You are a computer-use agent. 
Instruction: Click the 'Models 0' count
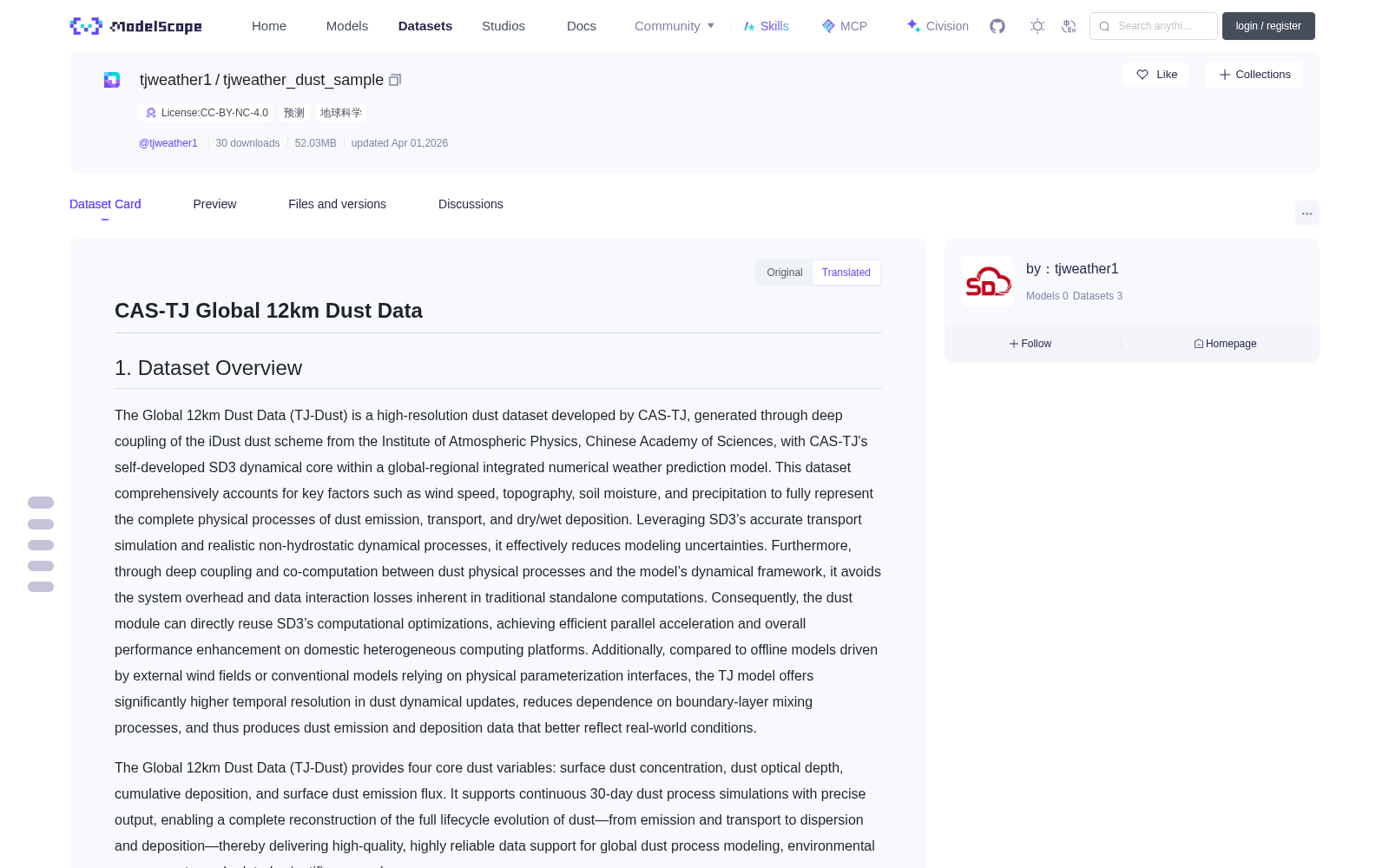(1047, 296)
